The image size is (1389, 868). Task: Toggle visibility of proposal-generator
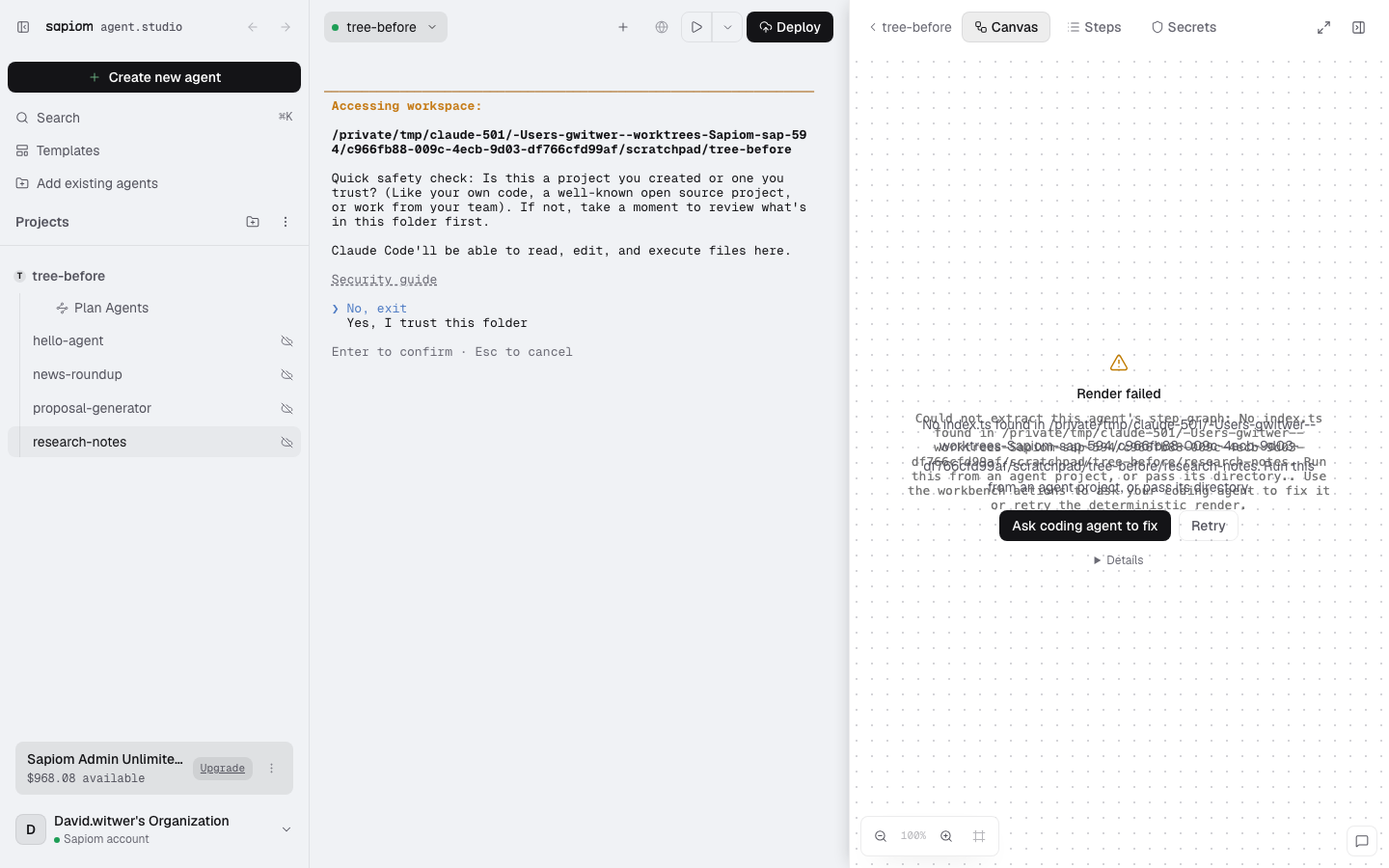pos(286,409)
